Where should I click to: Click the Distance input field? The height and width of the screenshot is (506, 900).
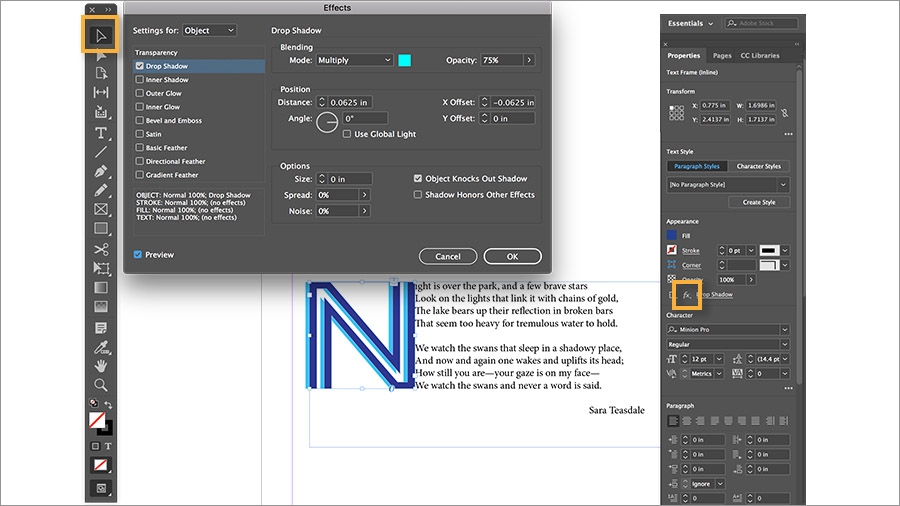click(350, 102)
